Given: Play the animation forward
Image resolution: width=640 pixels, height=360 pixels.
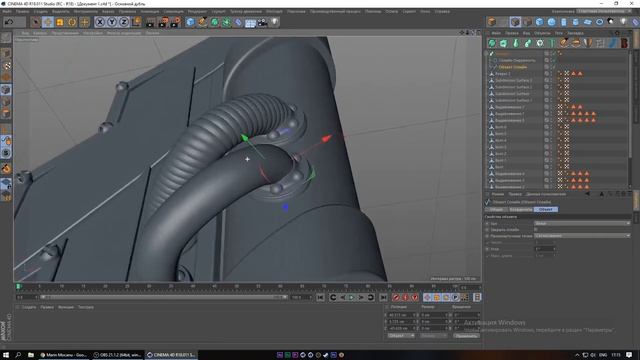Looking at the screenshot, I should 351,297.
